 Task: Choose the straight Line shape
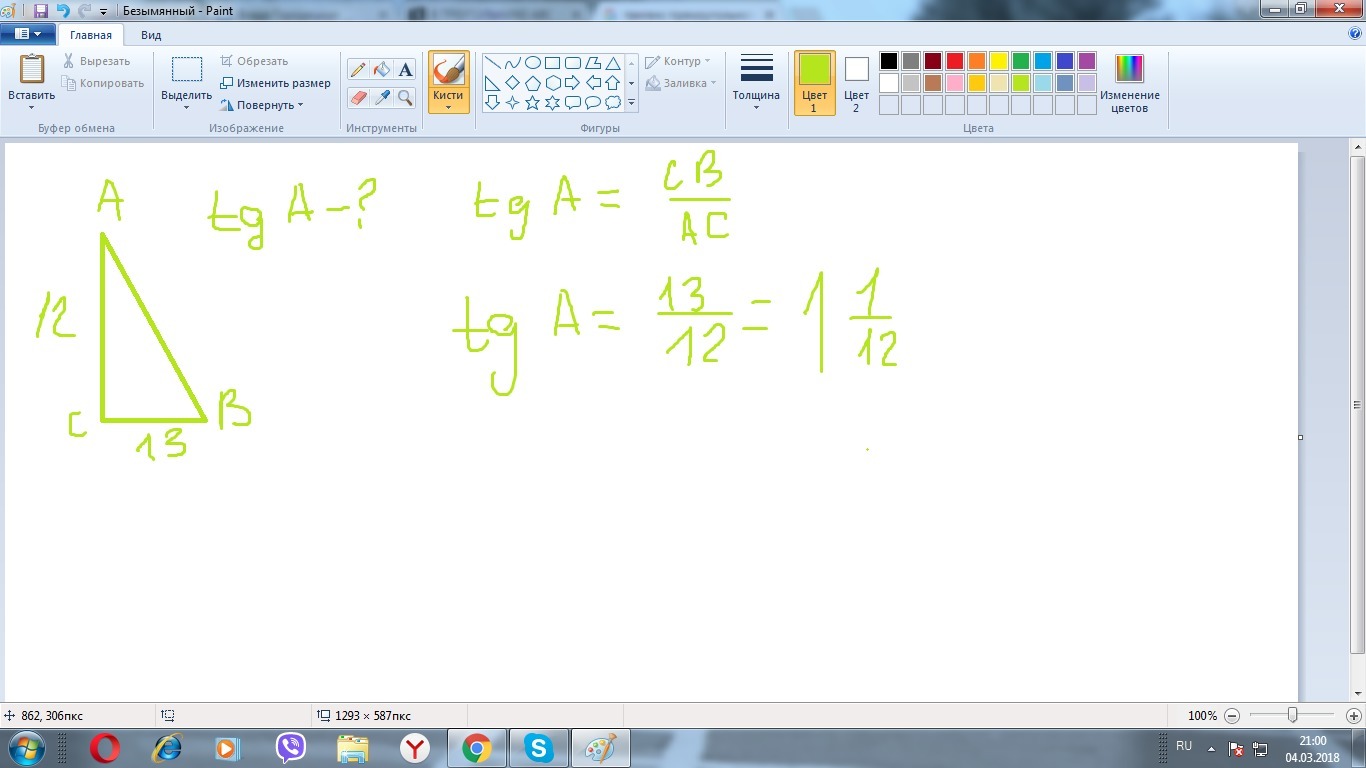(x=493, y=63)
